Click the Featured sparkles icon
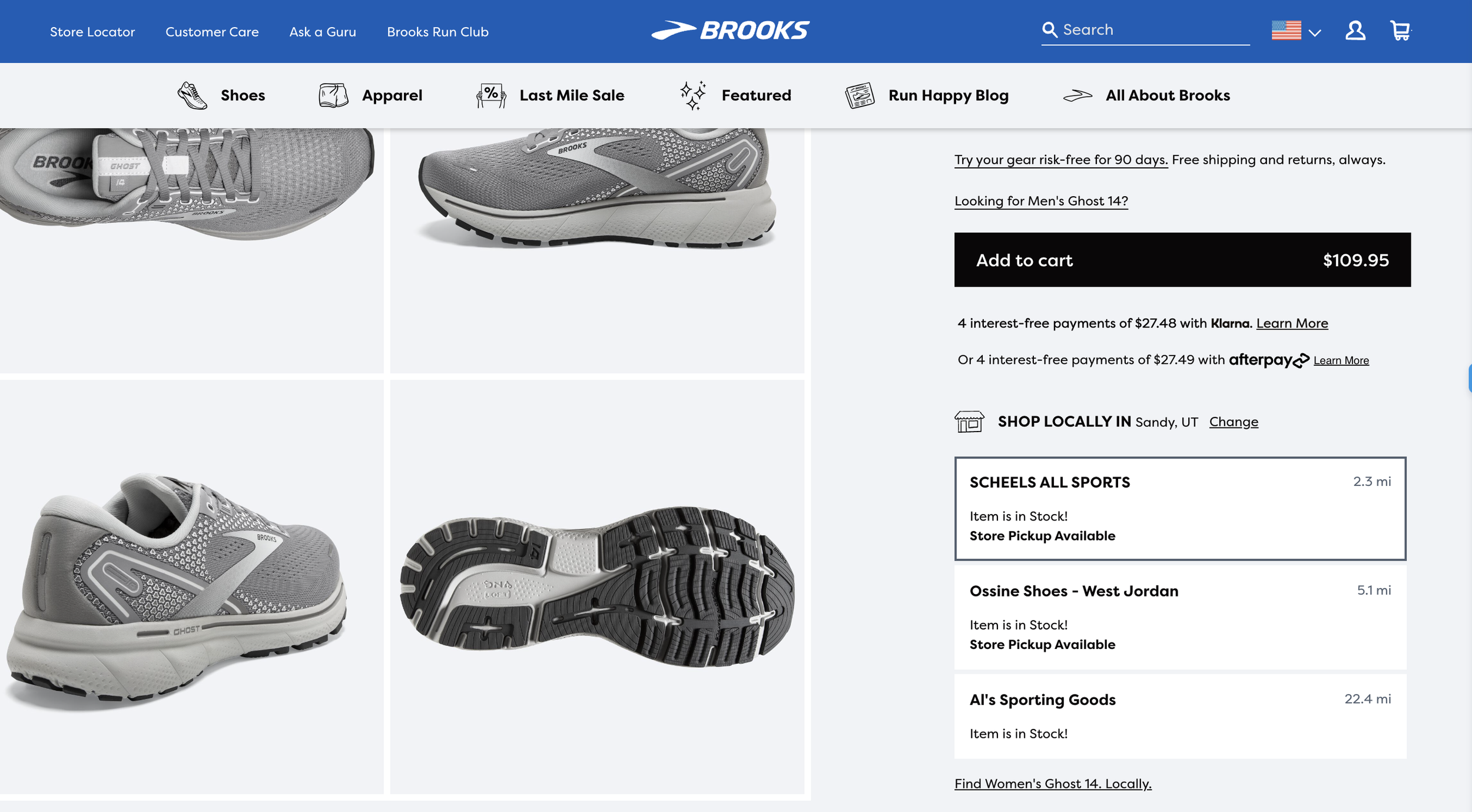The height and width of the screenshot is (812, 1472). click(x=692, y=95)
